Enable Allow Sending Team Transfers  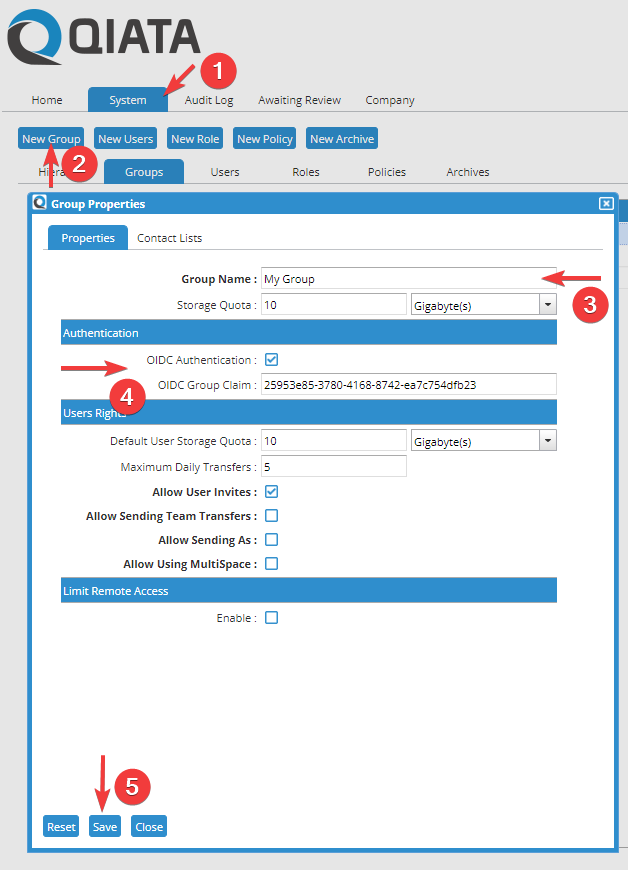tap(271, 516)
